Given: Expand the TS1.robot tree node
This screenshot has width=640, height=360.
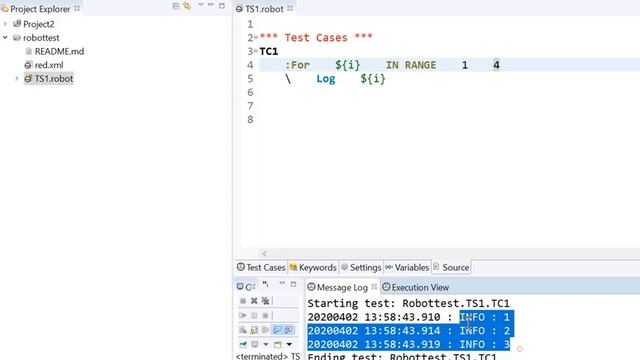Looking at the screenshot, I should tap(17, 78).
